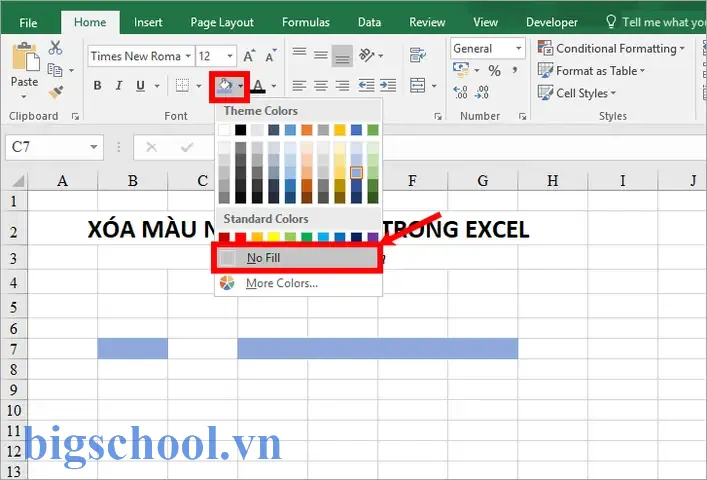Image resolution: width=707 pixels, height=480 pixels.
Task: Switch to the Data tab
Action: point(369,22)
